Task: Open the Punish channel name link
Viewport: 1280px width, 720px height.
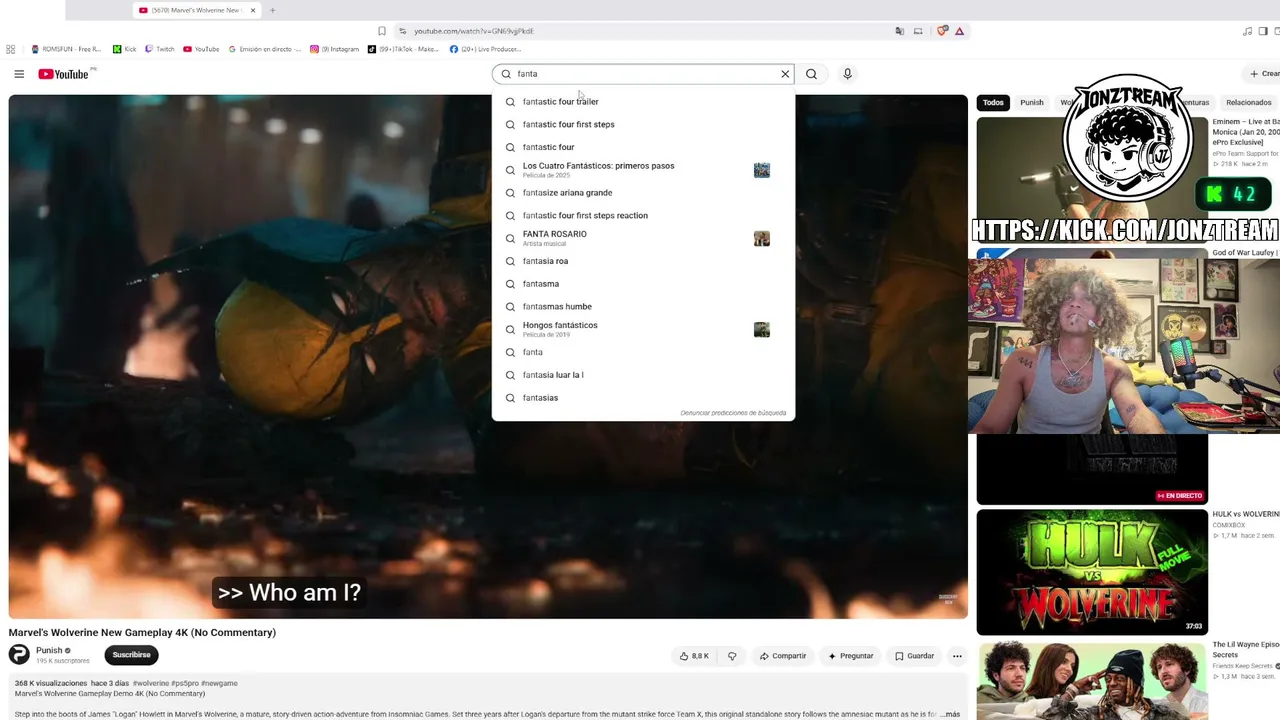Action: click(x=49, y=651)
